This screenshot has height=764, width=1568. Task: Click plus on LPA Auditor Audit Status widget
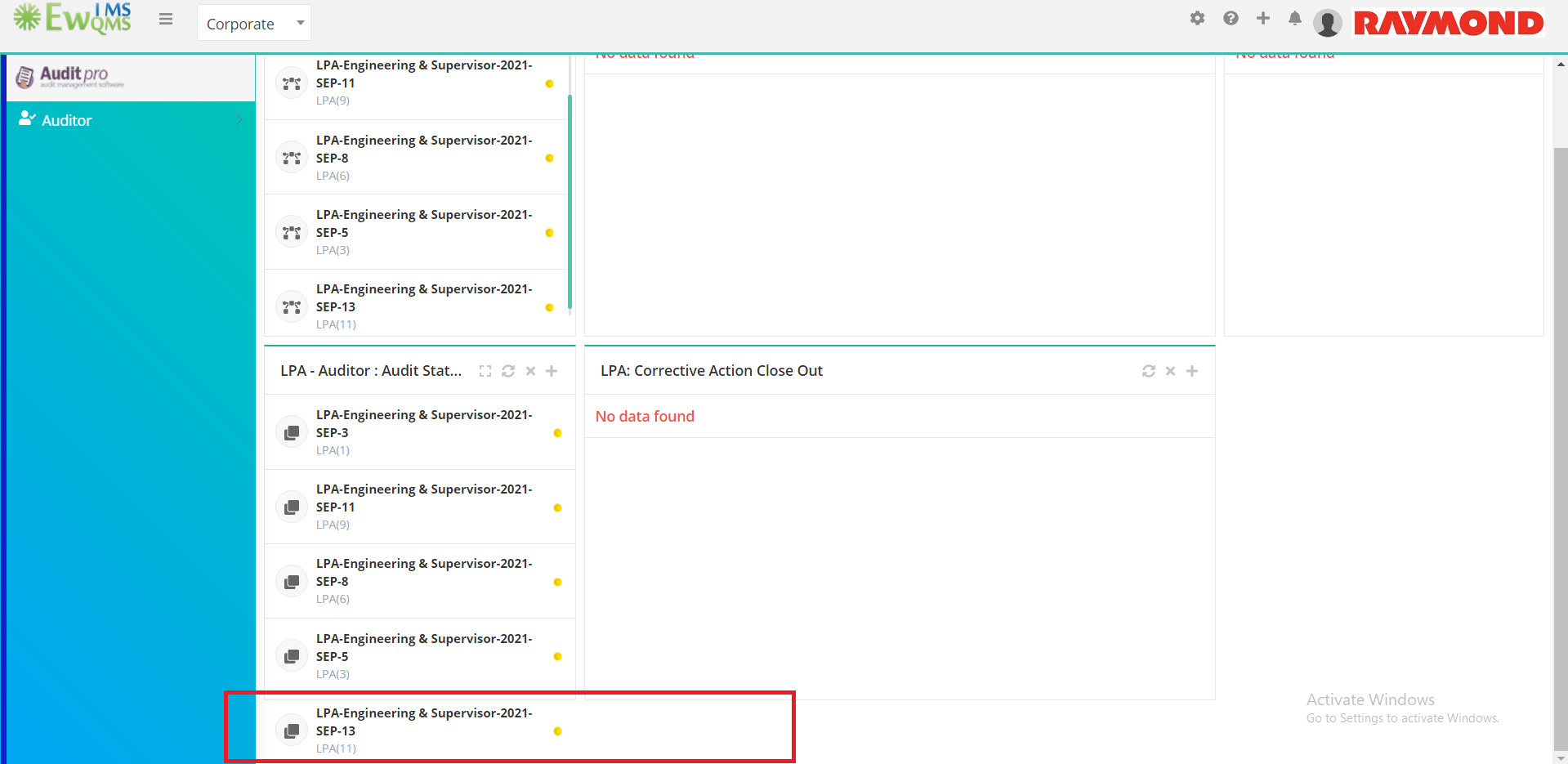tap(552, 371)
